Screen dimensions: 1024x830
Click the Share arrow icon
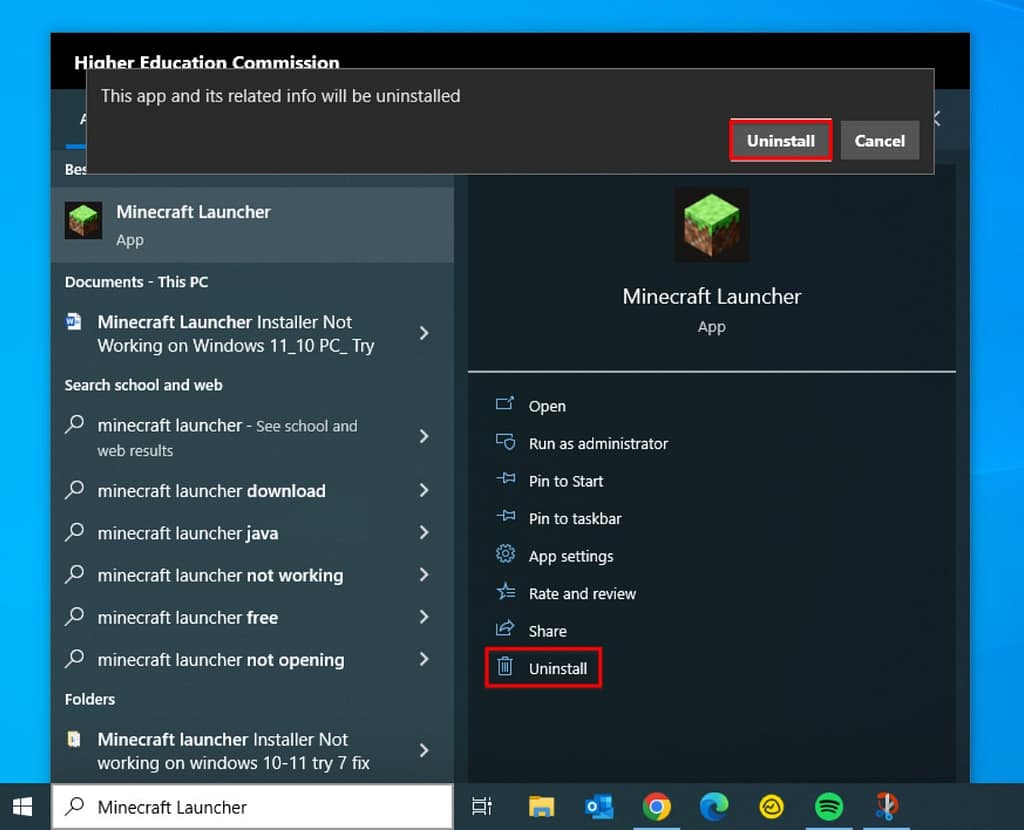point(505,630)
